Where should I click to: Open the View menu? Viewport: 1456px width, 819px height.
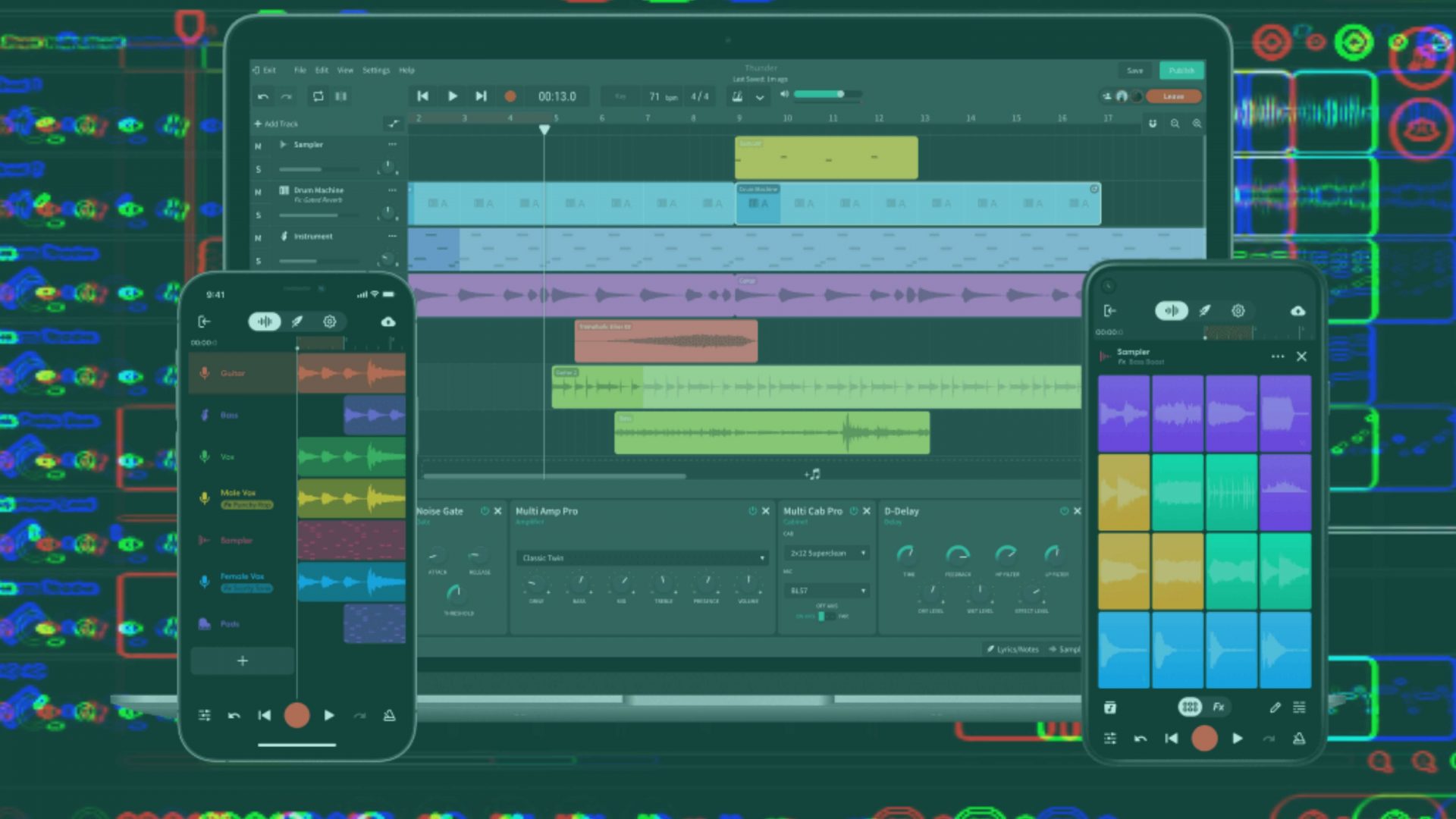[345, 70]
